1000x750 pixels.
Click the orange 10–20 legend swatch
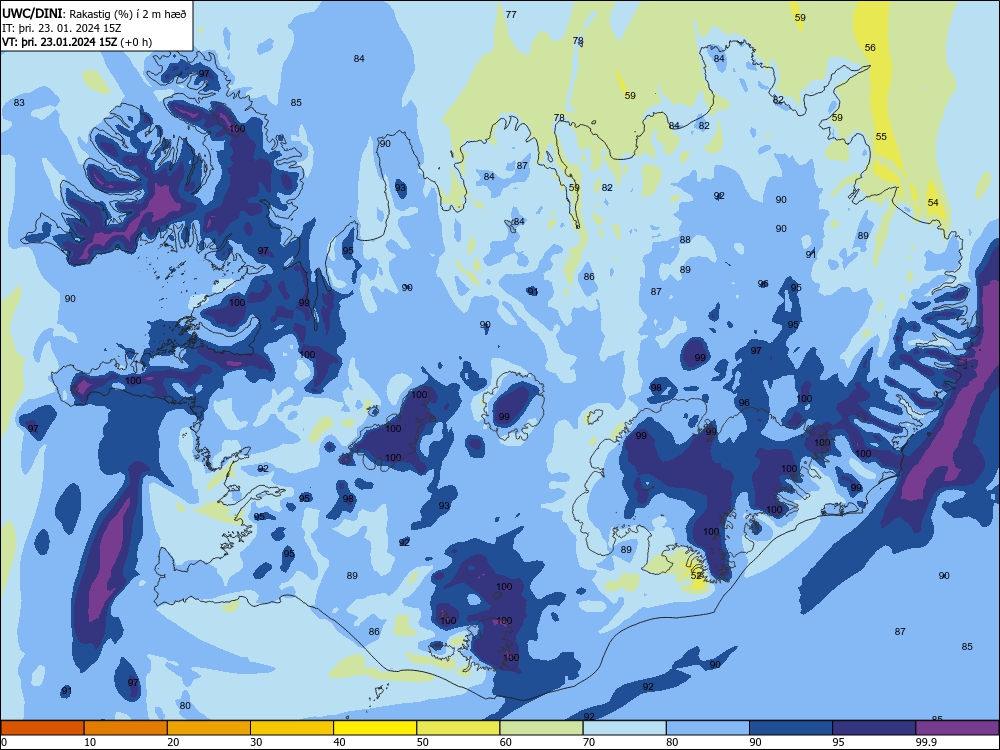pyautogui.click(x=126, y=728)
